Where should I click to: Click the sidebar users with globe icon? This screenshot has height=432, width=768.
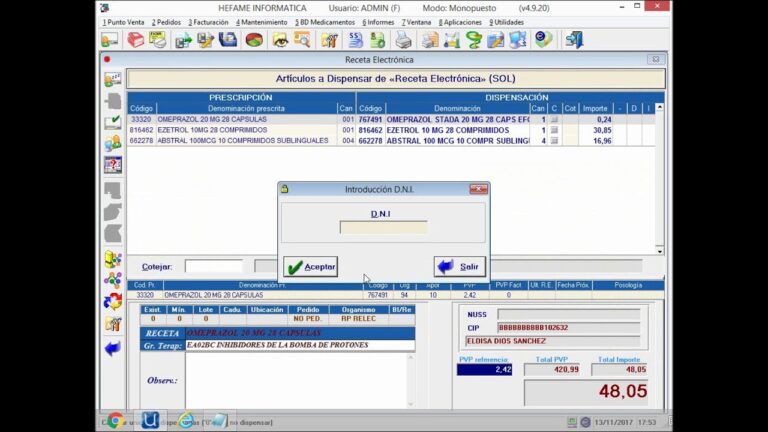click(x=113, y=144)
